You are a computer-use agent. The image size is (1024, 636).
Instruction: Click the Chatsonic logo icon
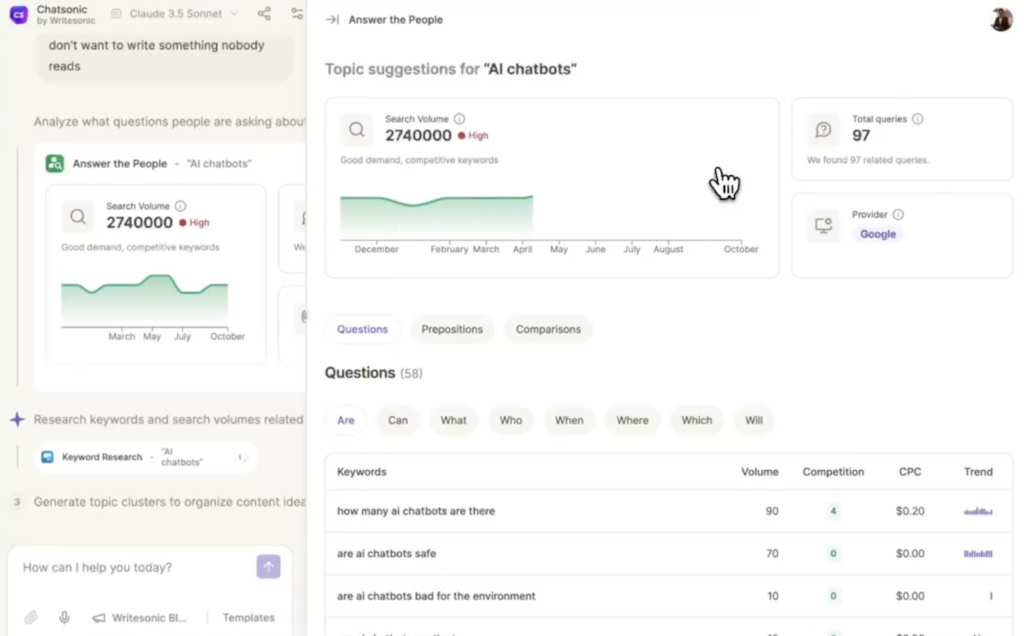point(19,14)
